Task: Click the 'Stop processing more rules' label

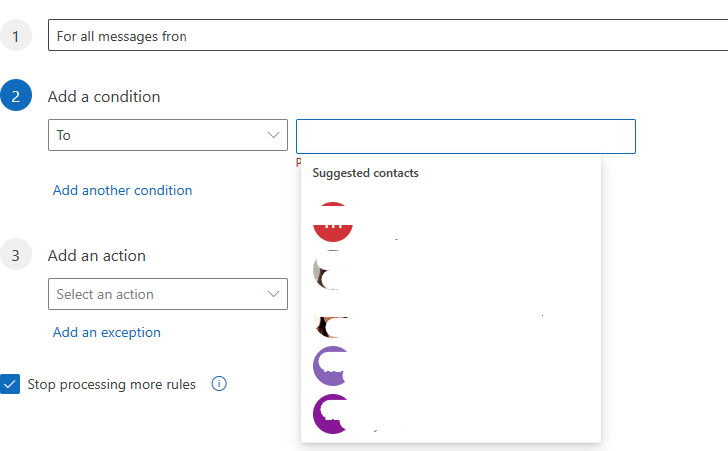Action: click(x=111, y=384)
